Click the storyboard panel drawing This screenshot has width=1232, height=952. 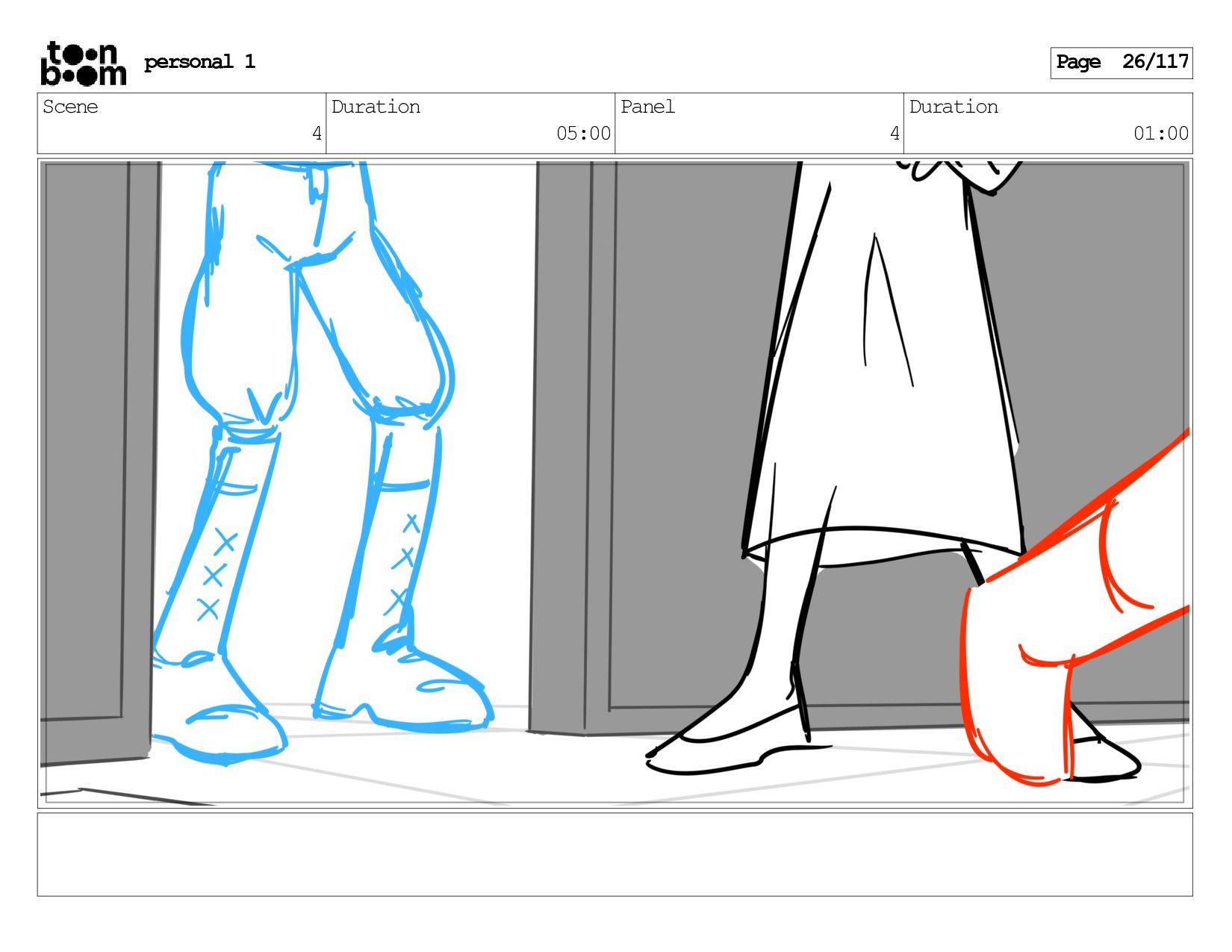615,483
